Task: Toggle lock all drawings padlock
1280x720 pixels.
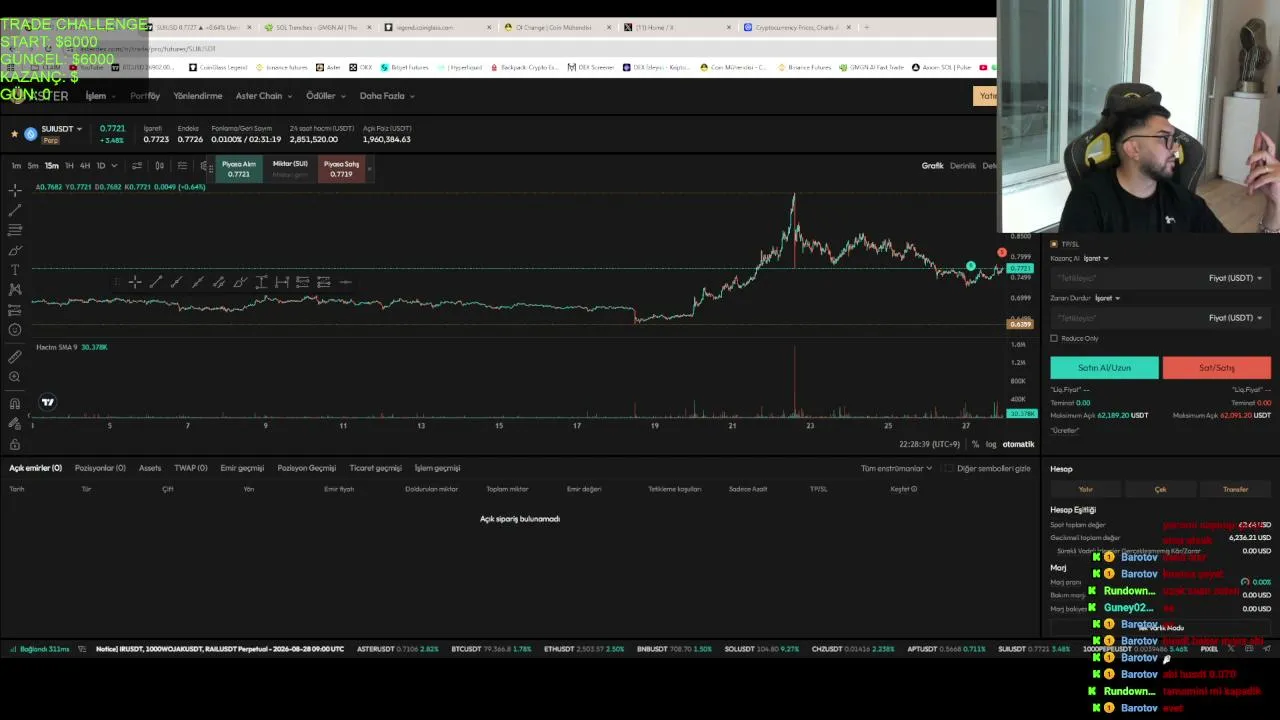Action: [x=15, y=444]
